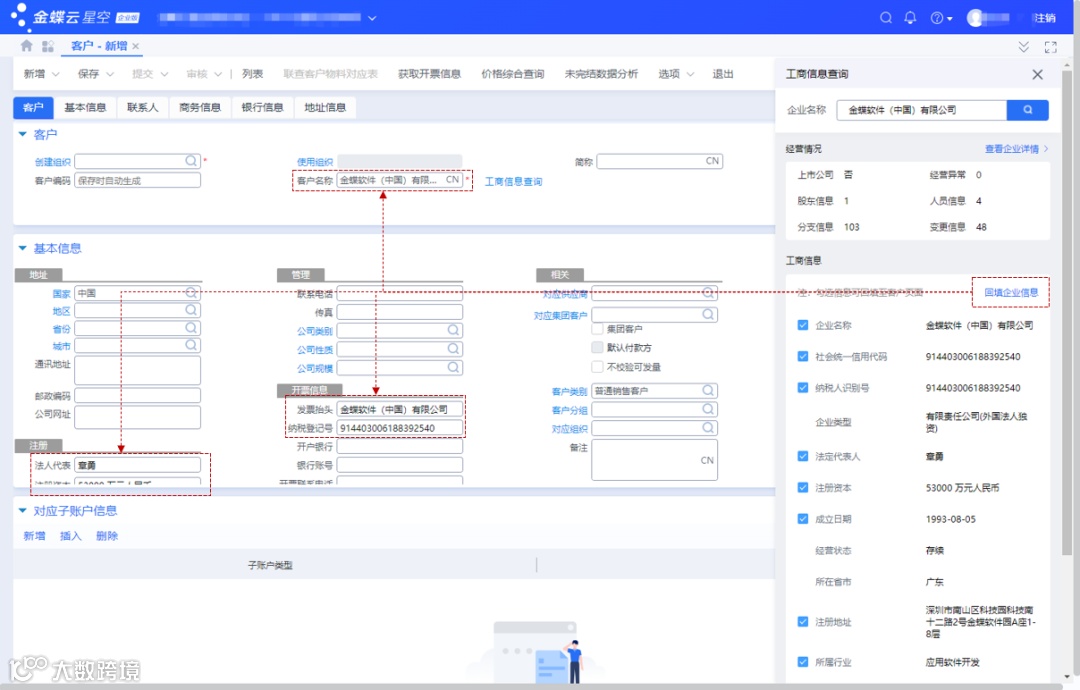1080x690 pixels.
Task: Click the 开户银行 input field
Action: 399,446
